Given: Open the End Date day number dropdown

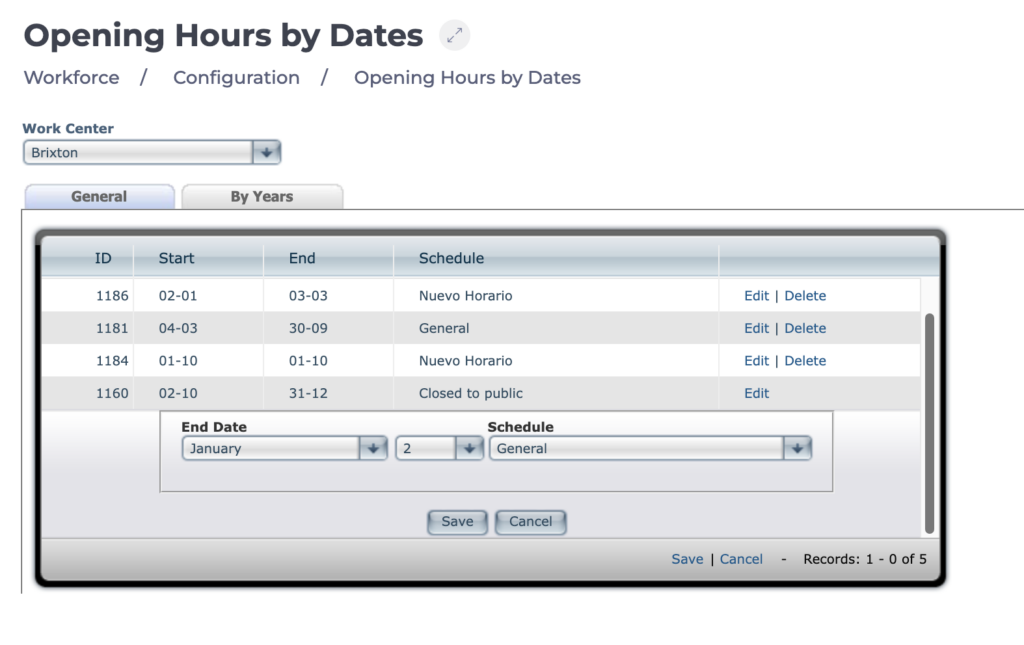Looking at the screenshot, I should coord(469,449).
